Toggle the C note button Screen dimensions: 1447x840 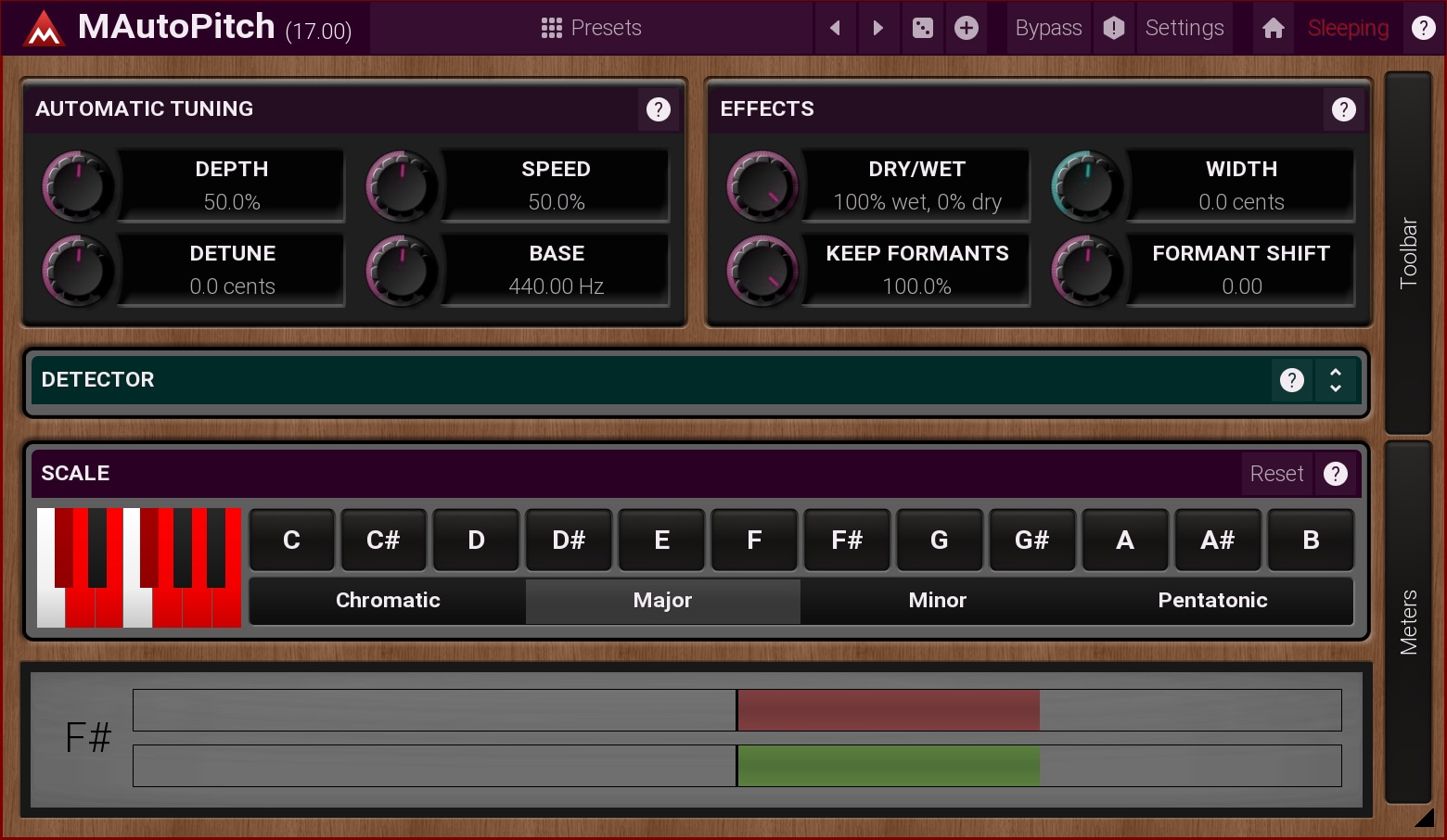291,540
